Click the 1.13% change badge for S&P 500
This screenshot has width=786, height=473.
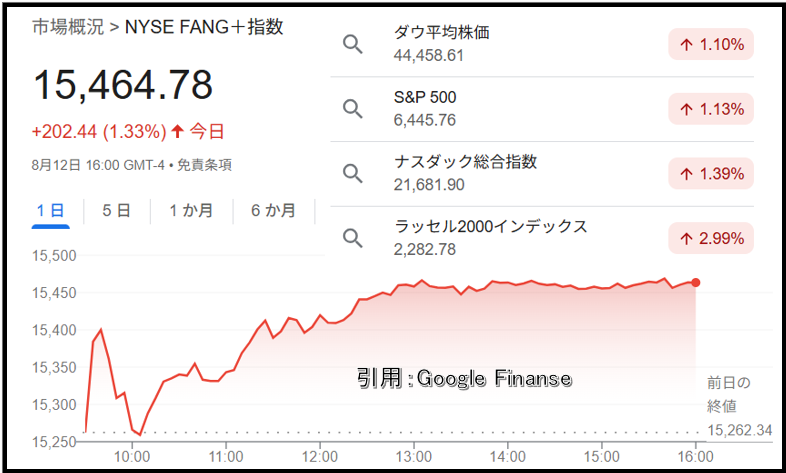tap(711, 109)
